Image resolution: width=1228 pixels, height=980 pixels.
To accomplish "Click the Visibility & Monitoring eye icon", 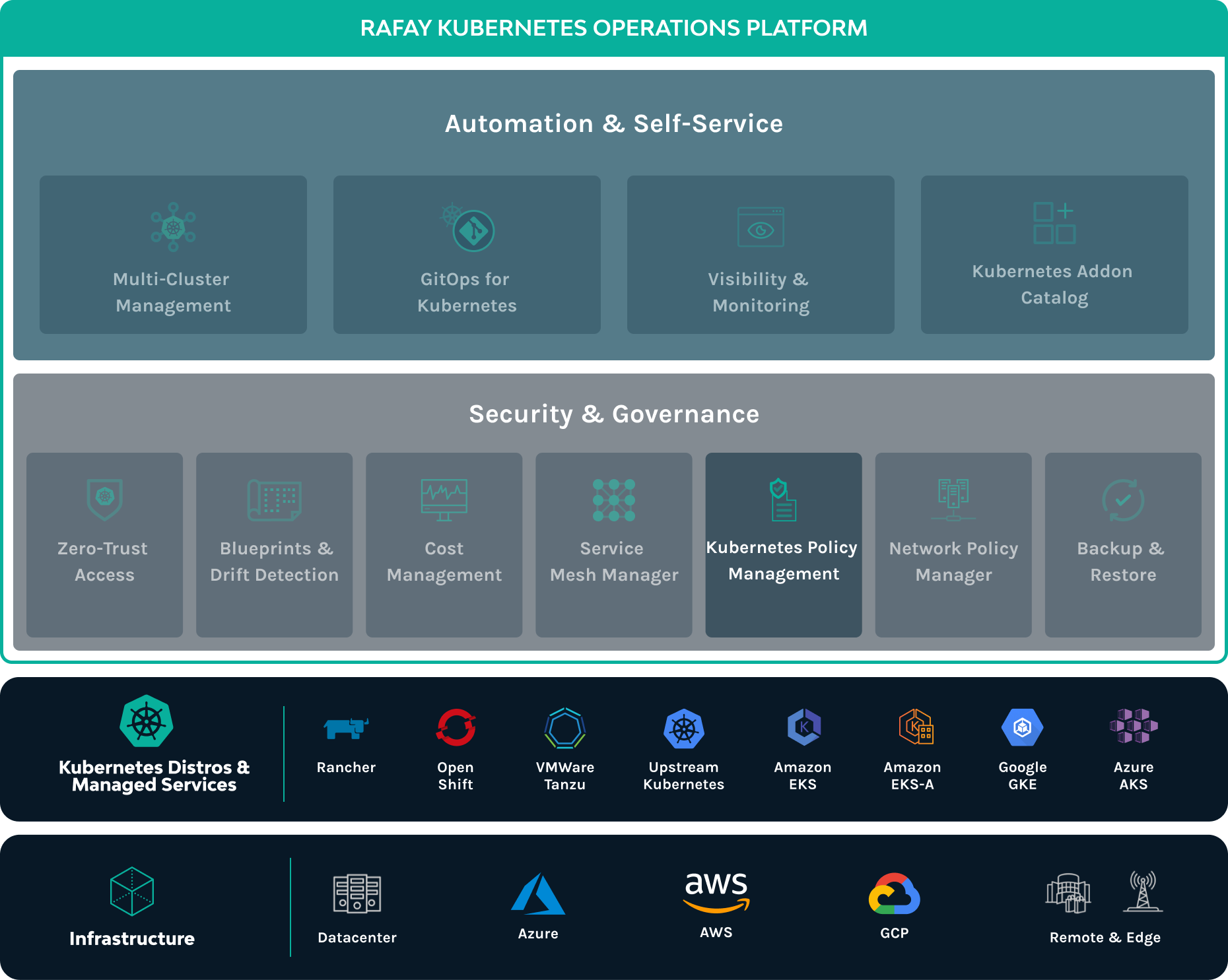I will click(761, 227).
